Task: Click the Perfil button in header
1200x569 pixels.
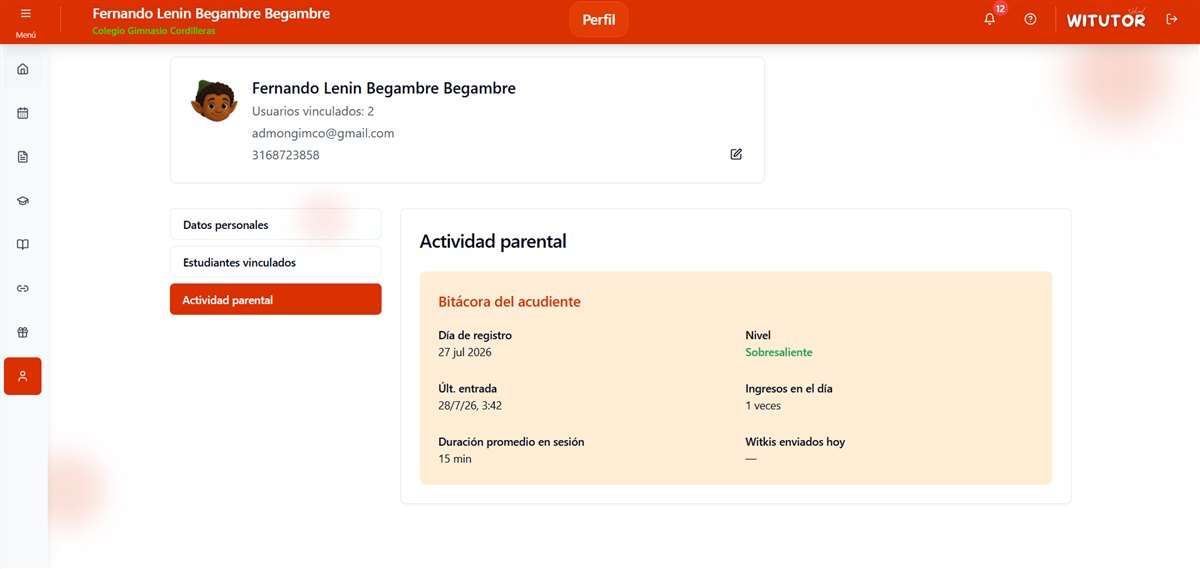Action: 599,20
